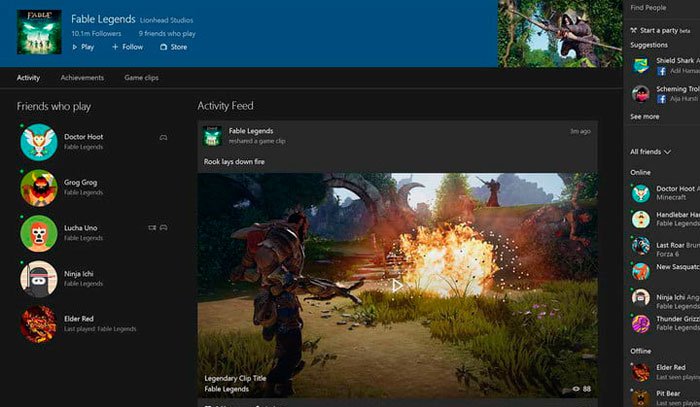Open Handlebar friend avatar in Online list

coord(641,219)
